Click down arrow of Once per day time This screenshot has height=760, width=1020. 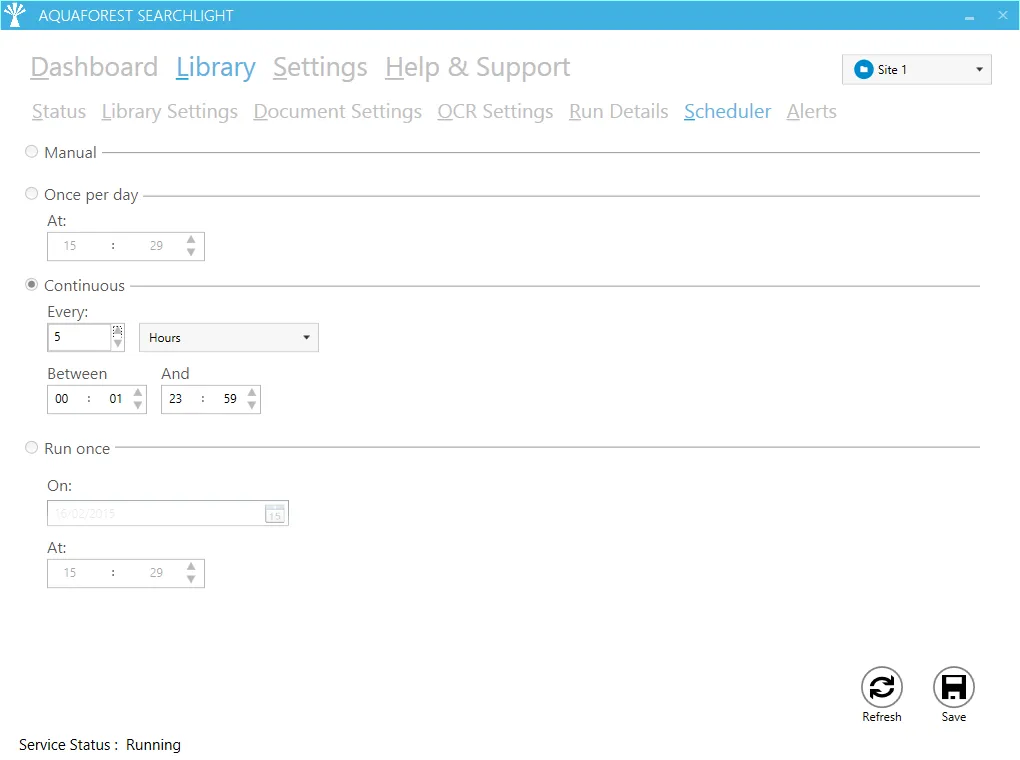[191, 252]
